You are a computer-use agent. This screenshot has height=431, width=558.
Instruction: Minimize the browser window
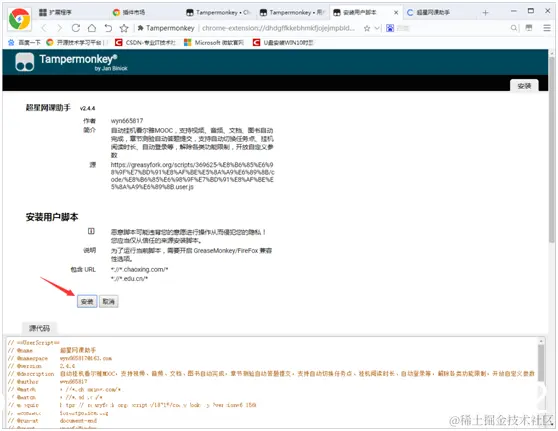click(514, 11)
